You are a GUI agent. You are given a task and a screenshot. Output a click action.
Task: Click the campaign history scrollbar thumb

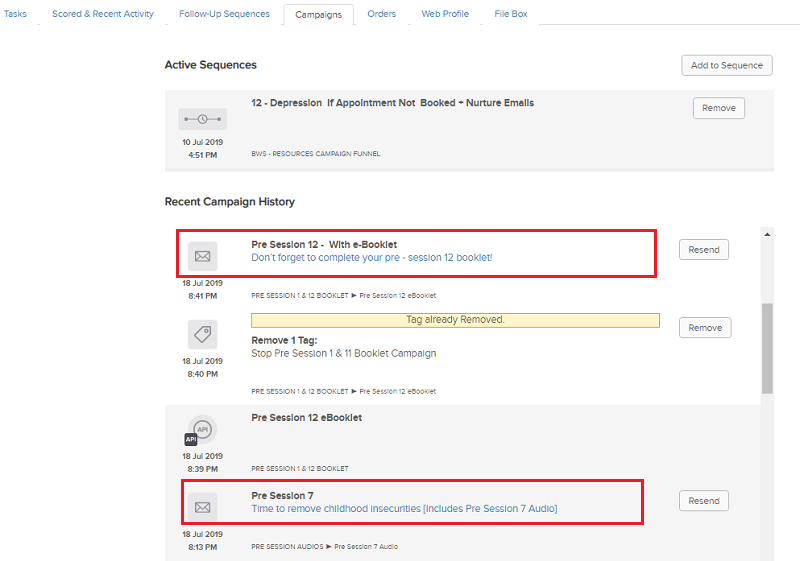pyautogui.click(x=767, y=348)
